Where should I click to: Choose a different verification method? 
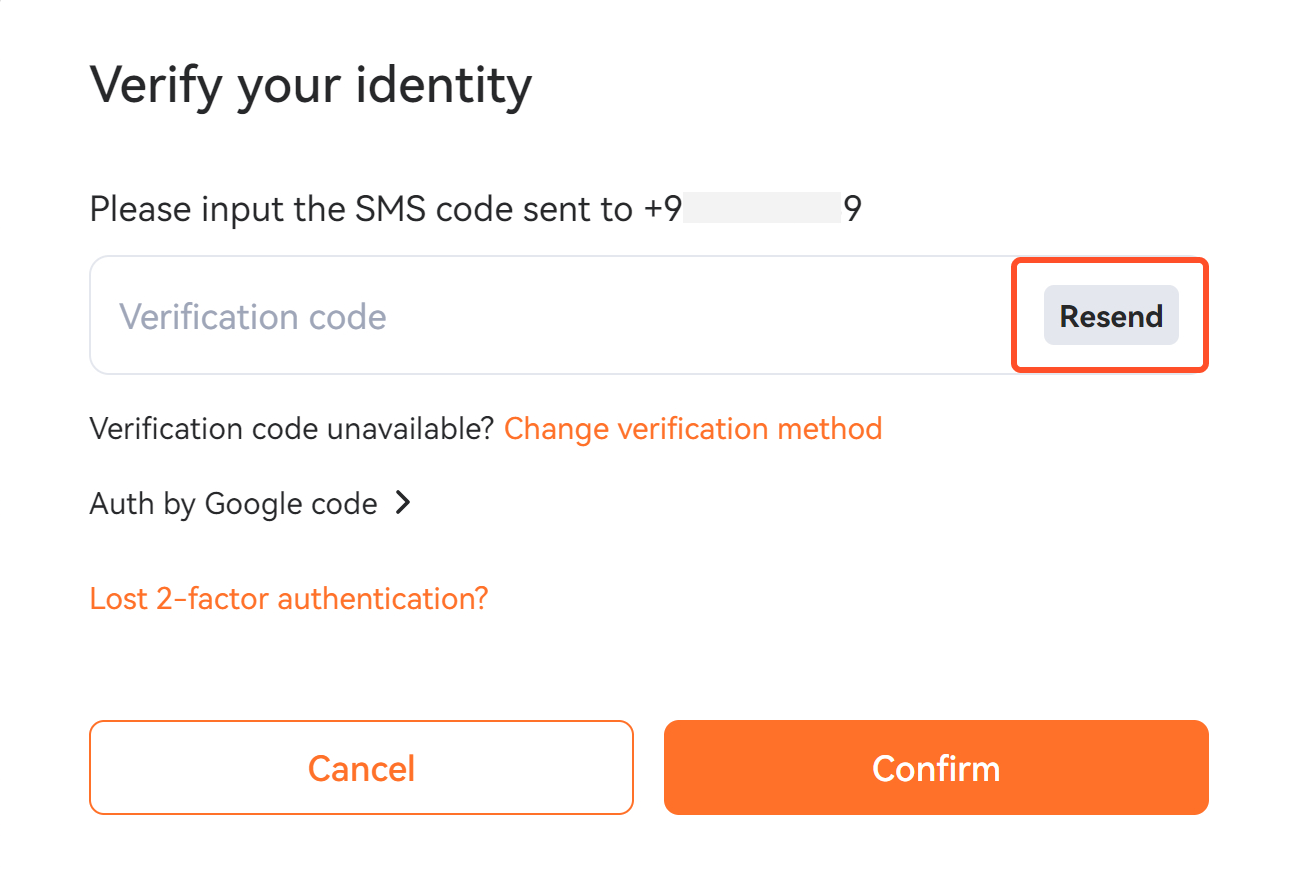point(692,429)
